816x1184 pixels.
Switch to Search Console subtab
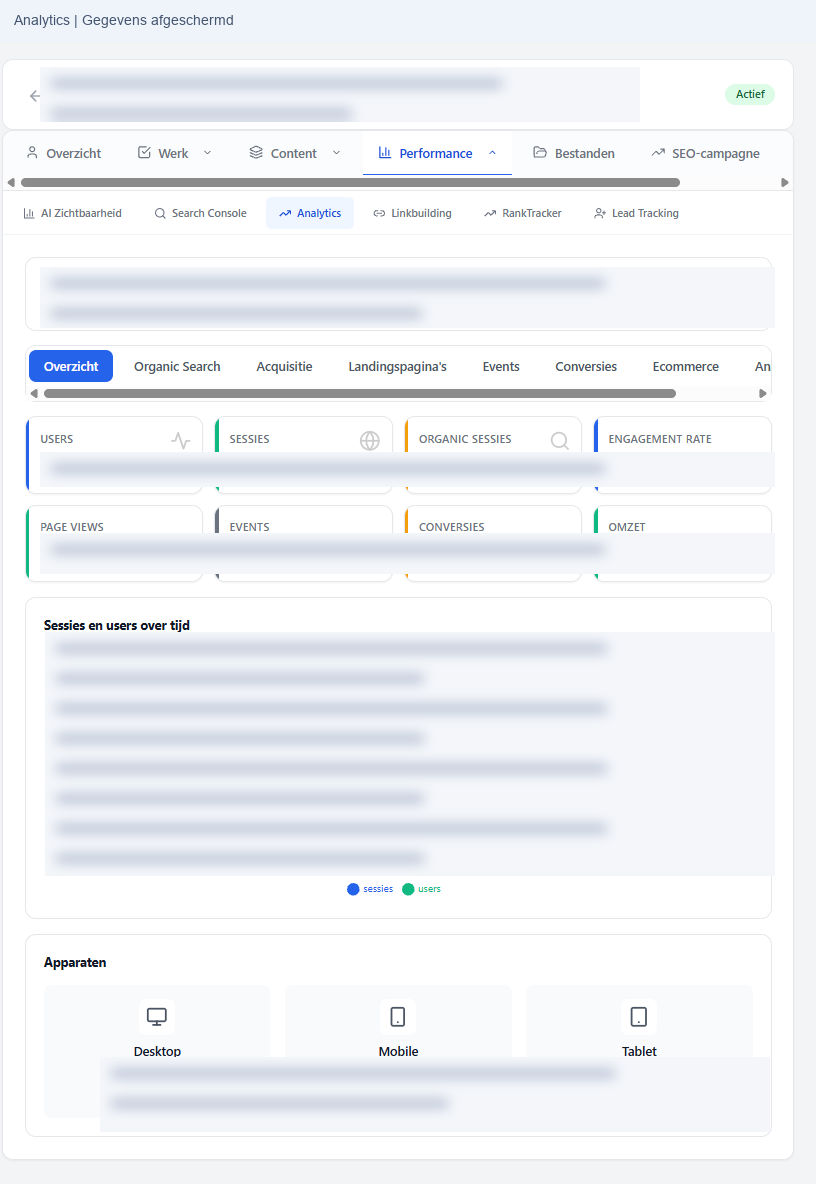[201, 214]
